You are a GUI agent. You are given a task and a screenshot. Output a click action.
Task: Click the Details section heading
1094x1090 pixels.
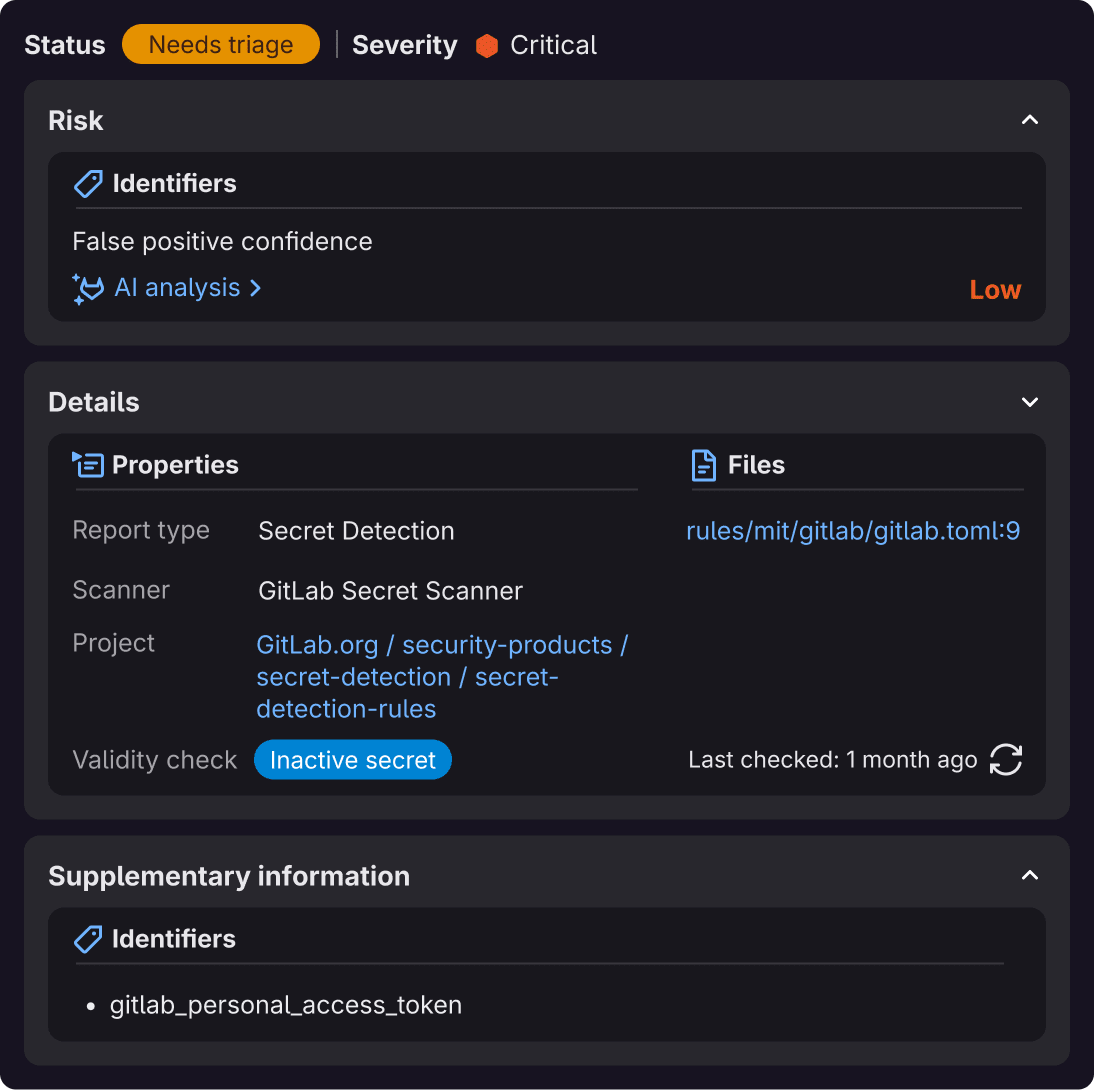coord(93,403)
